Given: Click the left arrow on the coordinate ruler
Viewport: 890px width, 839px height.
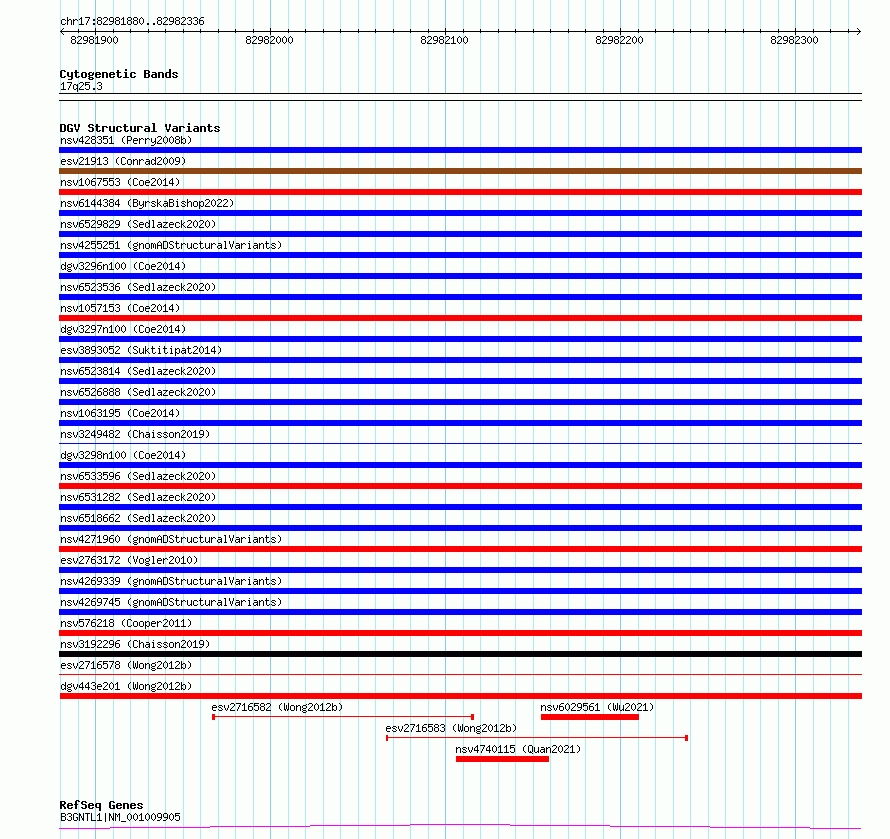Looking at the screenshot, I should point(62,32).
